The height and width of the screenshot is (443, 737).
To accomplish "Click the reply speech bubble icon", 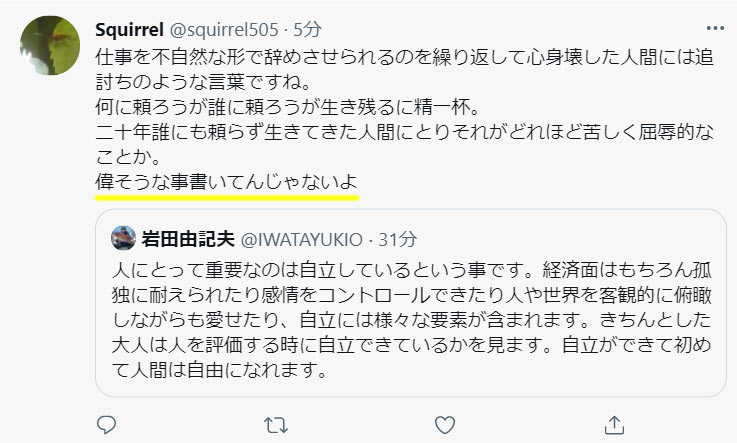I will 106,425.
